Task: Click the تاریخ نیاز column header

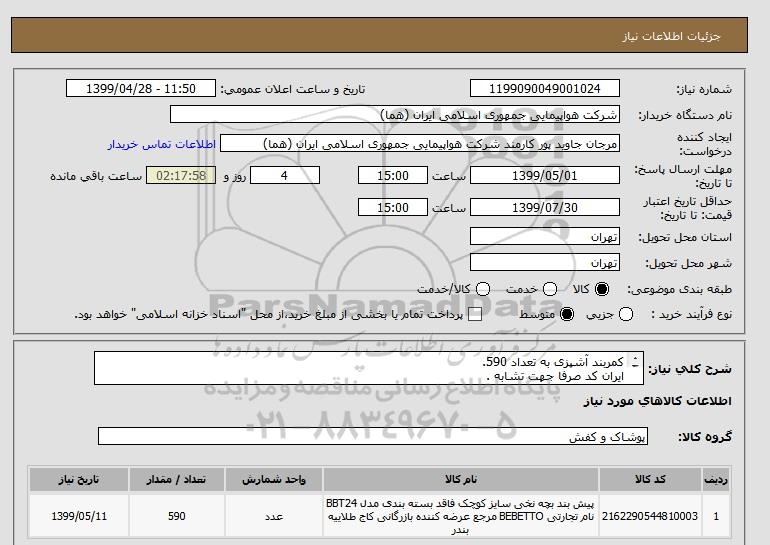Action: [79, 479]
